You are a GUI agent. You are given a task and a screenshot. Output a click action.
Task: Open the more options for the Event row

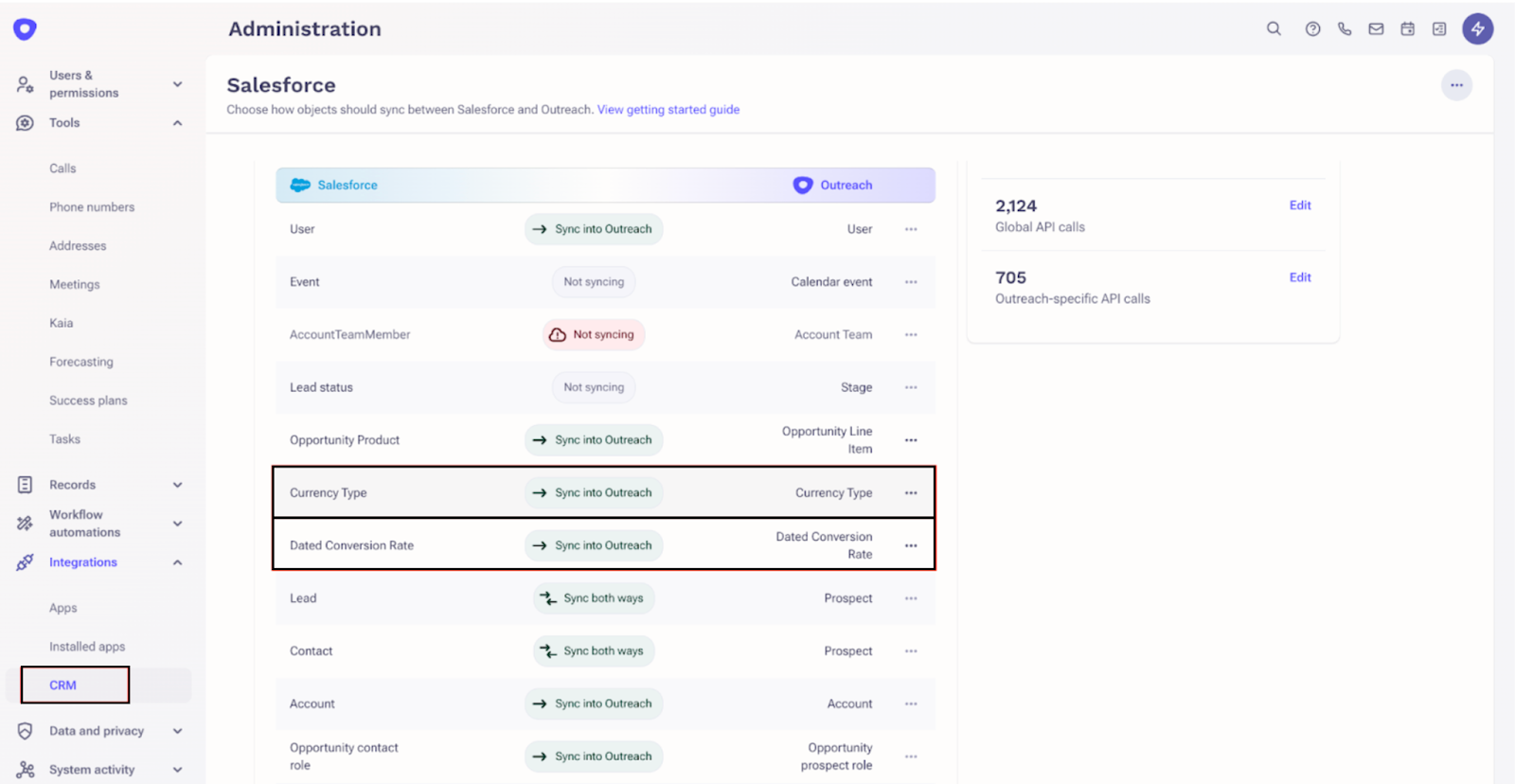coord(911,282)
